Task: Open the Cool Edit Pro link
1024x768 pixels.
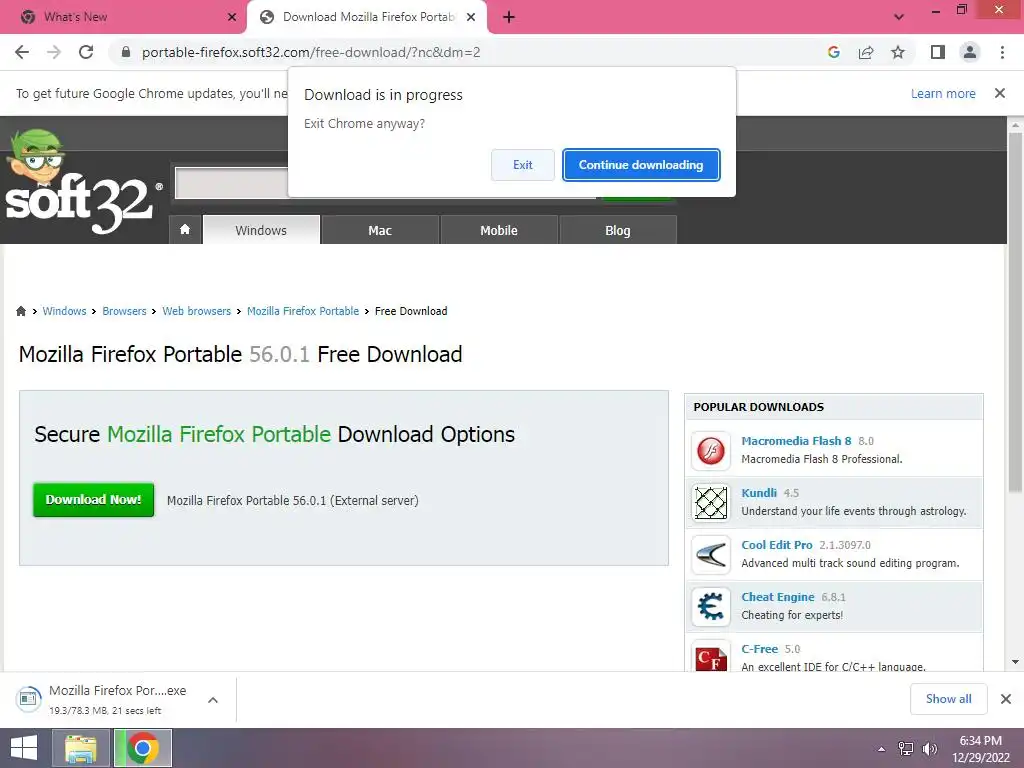Action: [776, 545]
